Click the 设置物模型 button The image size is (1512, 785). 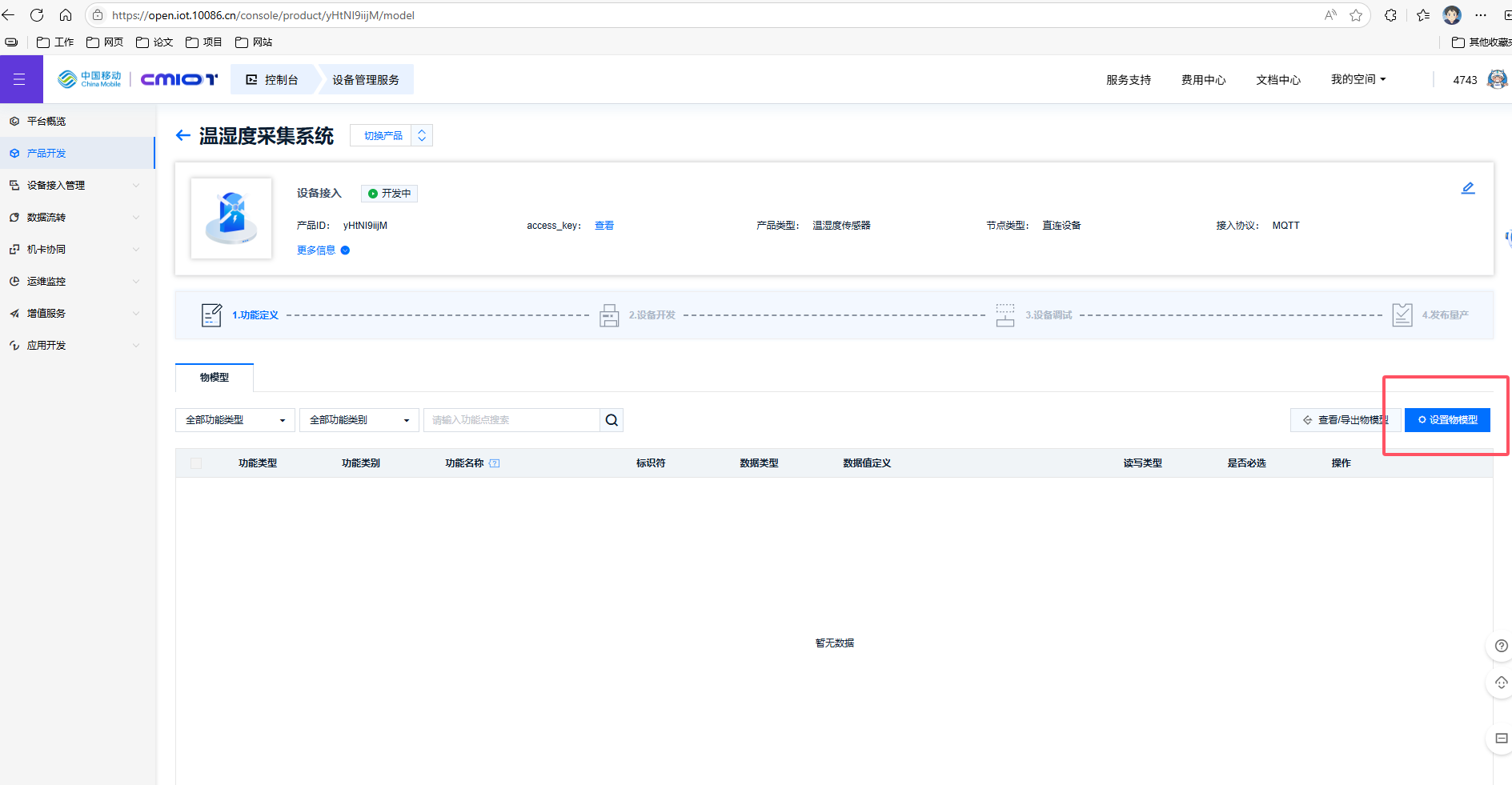pos(1447,420)
